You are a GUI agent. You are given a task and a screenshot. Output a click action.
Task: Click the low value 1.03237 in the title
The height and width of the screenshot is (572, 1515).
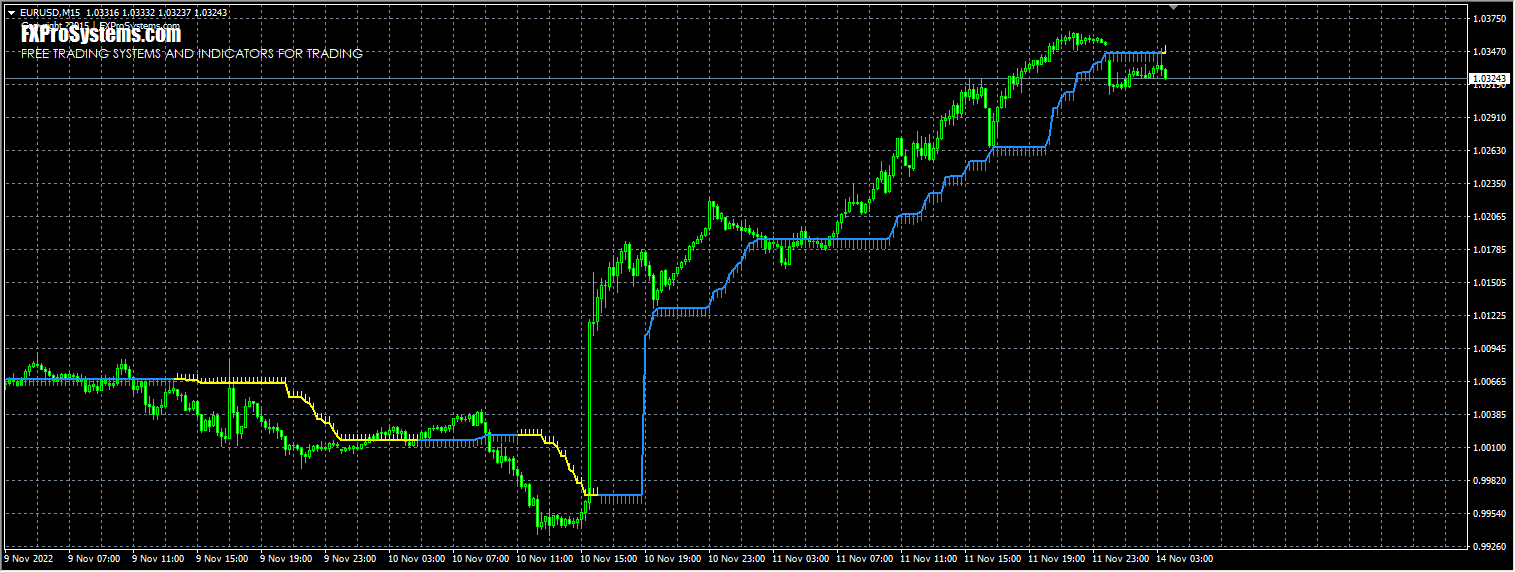[x=175, y=12]
